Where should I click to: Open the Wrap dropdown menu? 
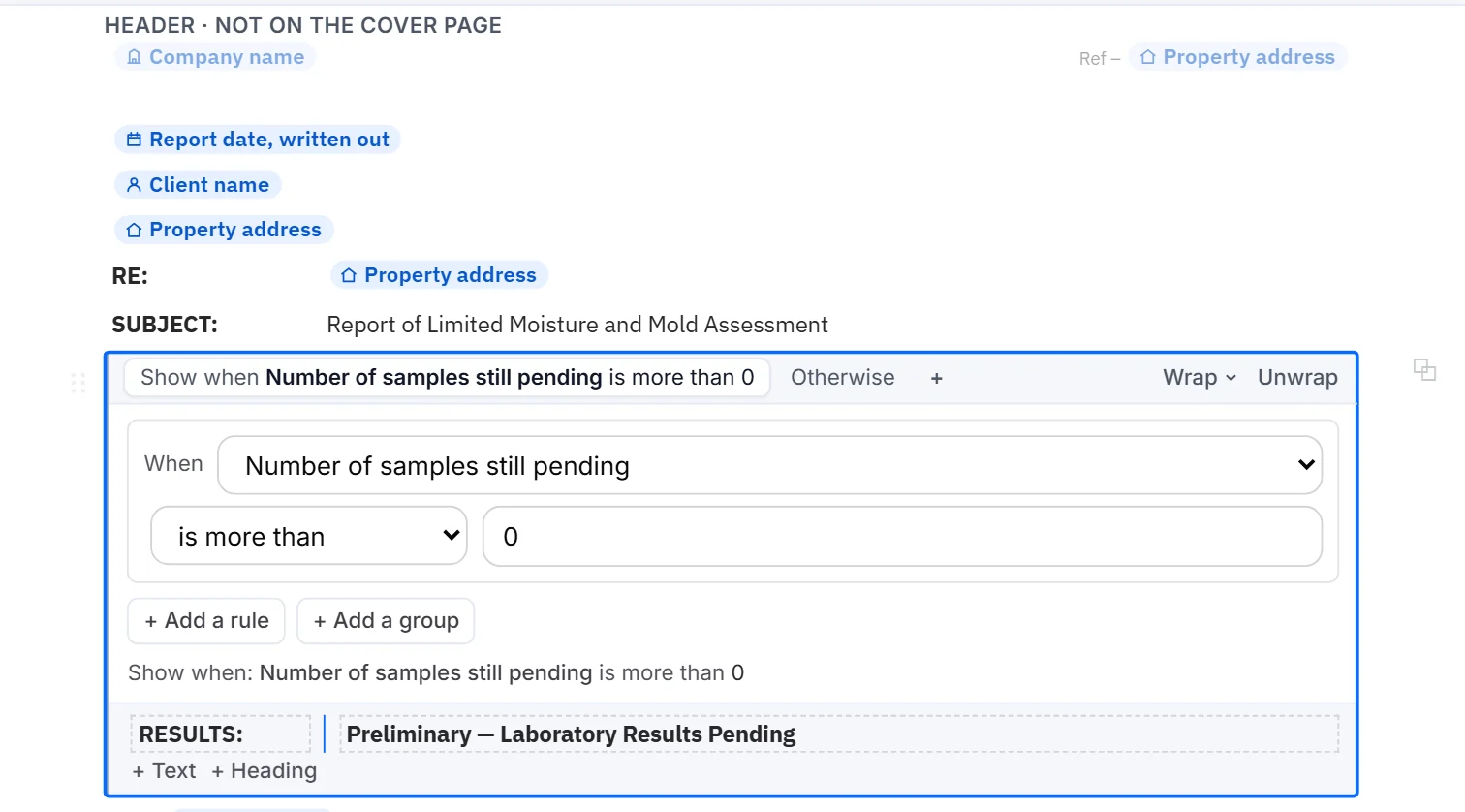tap(1200, 378)
